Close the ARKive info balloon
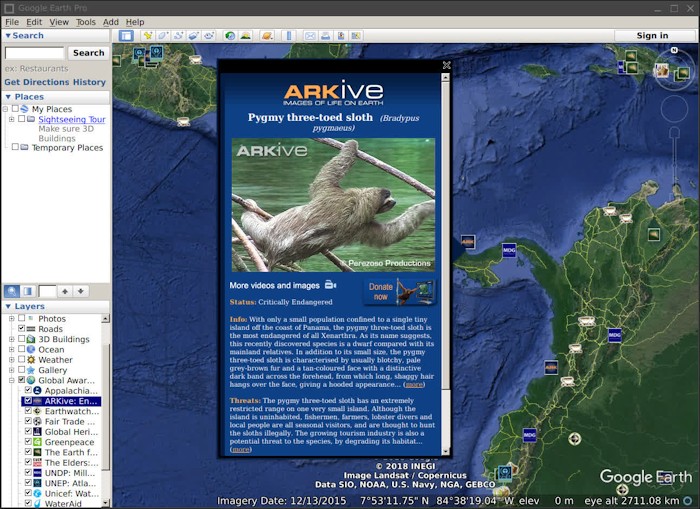The height and width of the screenshot is (509, 700). 446,65
